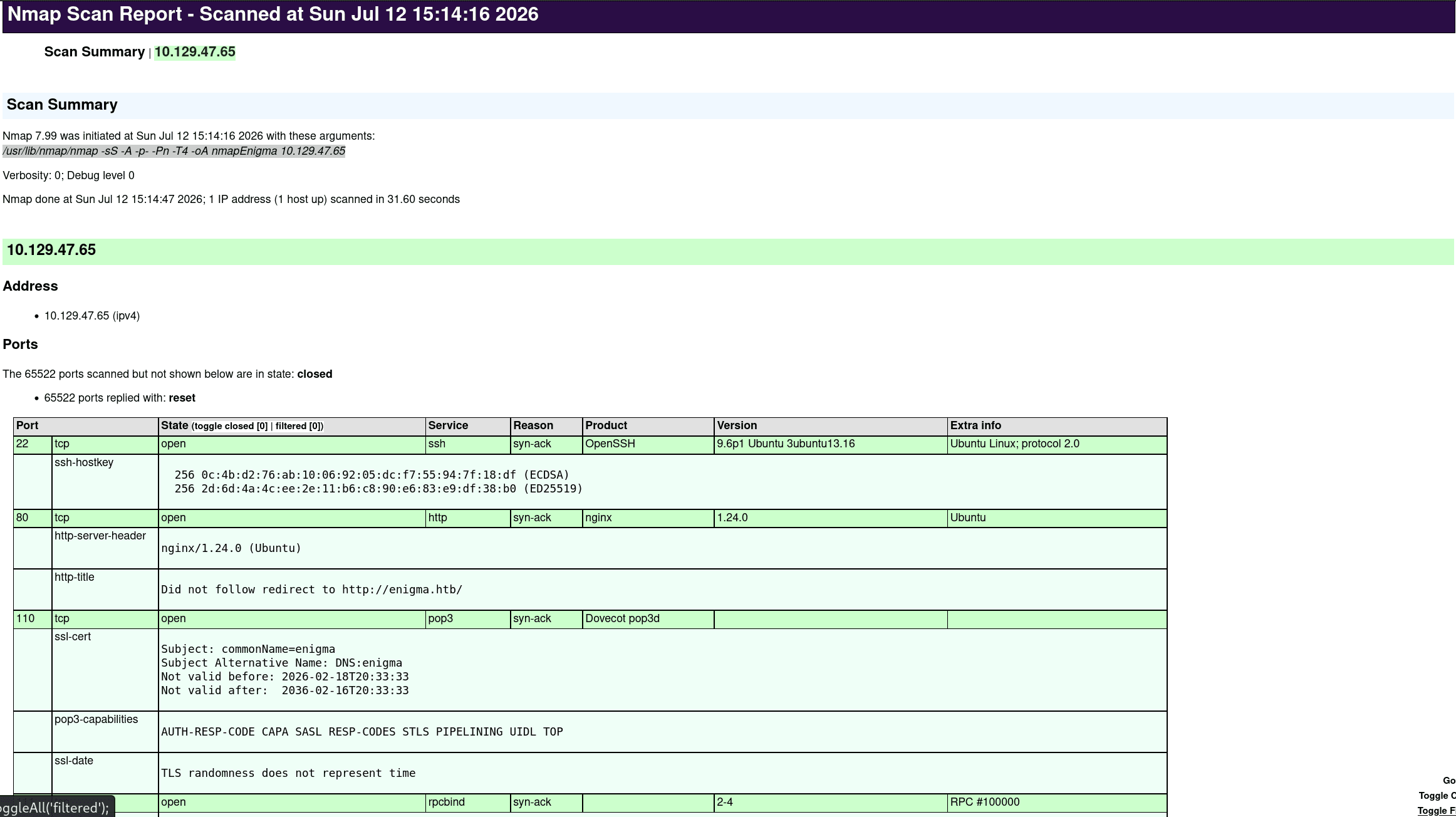Click port number 80 cell
Screen dimensions: 1456x817
point(33,518)
